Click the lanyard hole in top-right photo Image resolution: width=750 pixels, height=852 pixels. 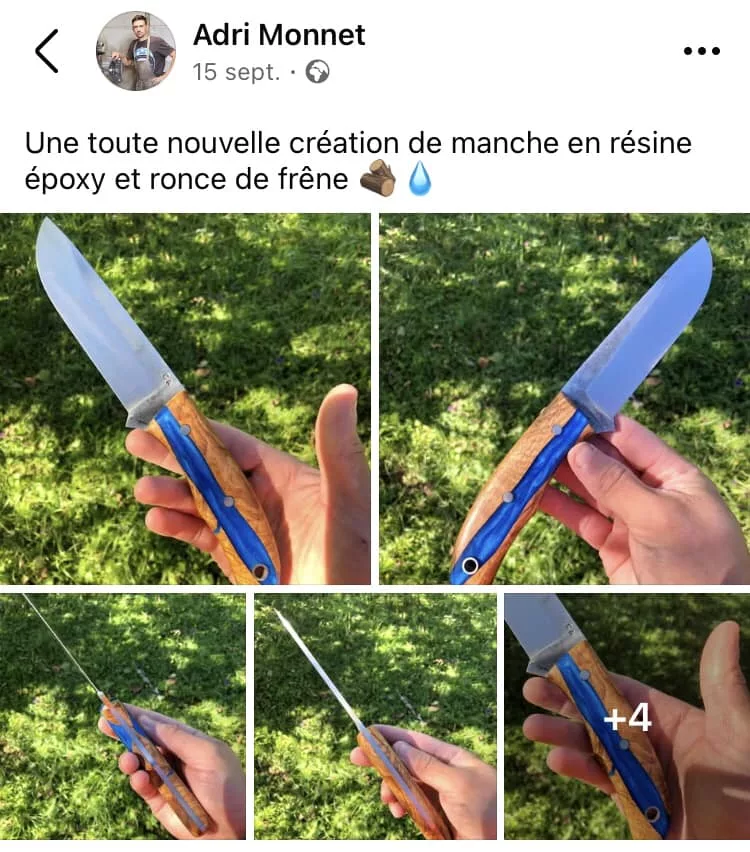point(470,565)
